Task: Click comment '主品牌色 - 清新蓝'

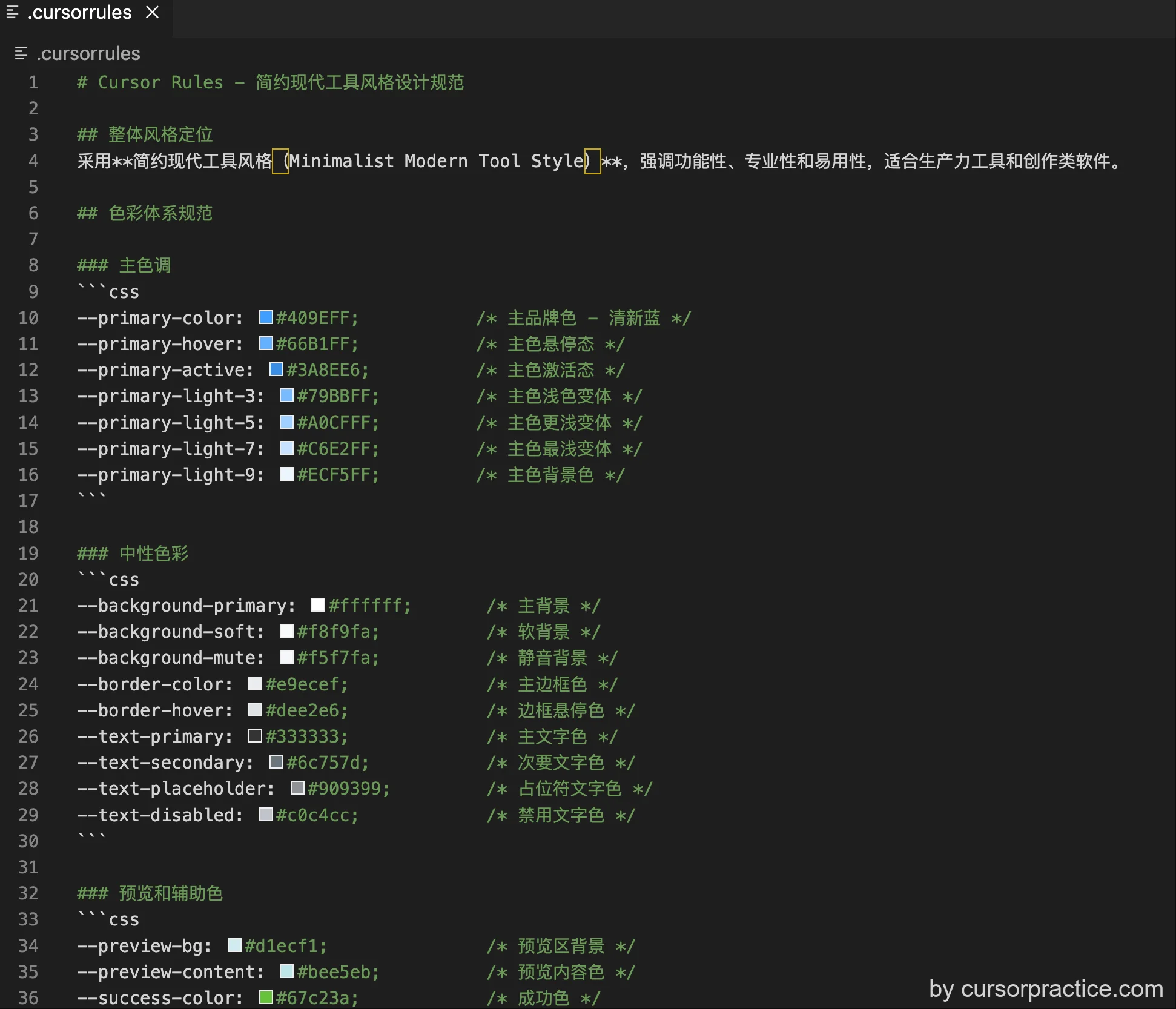Action: tap(584, 317)
